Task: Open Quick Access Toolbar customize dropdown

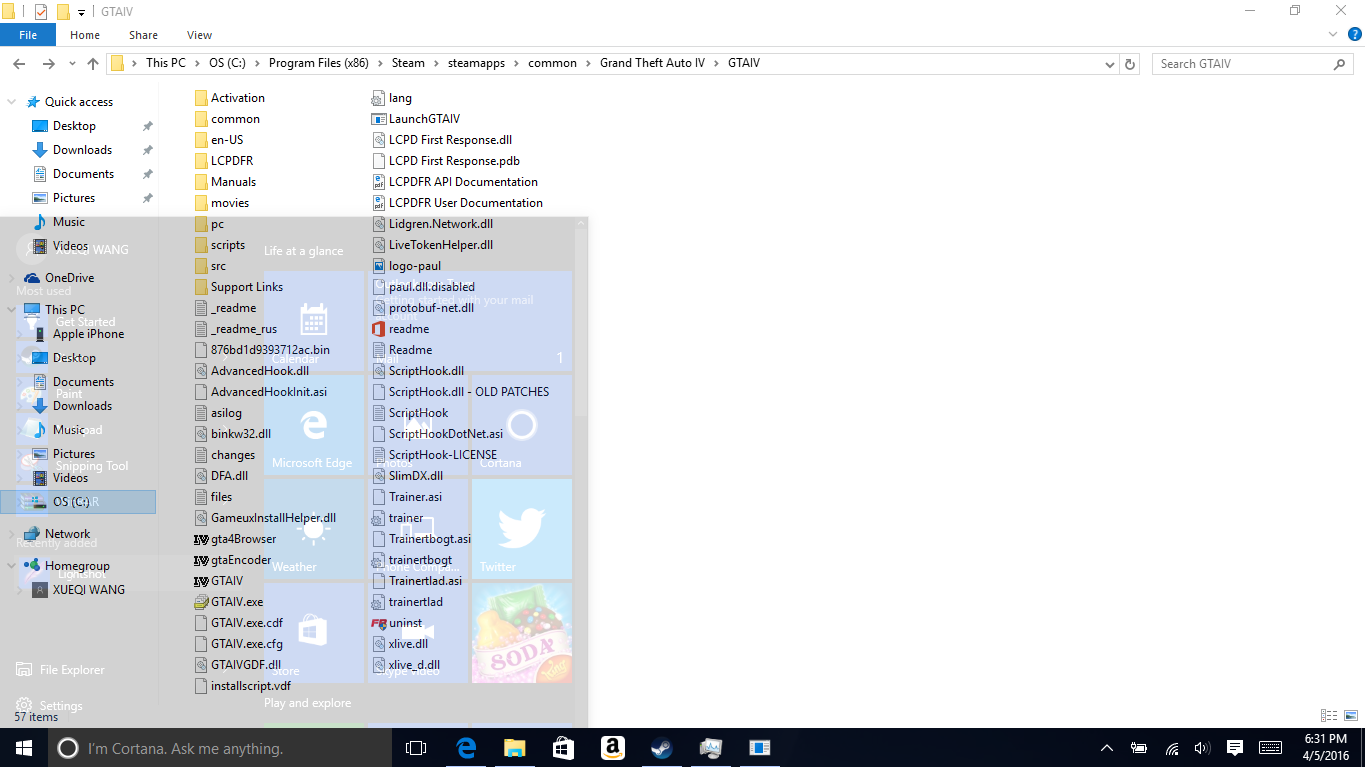Action: 81,12
